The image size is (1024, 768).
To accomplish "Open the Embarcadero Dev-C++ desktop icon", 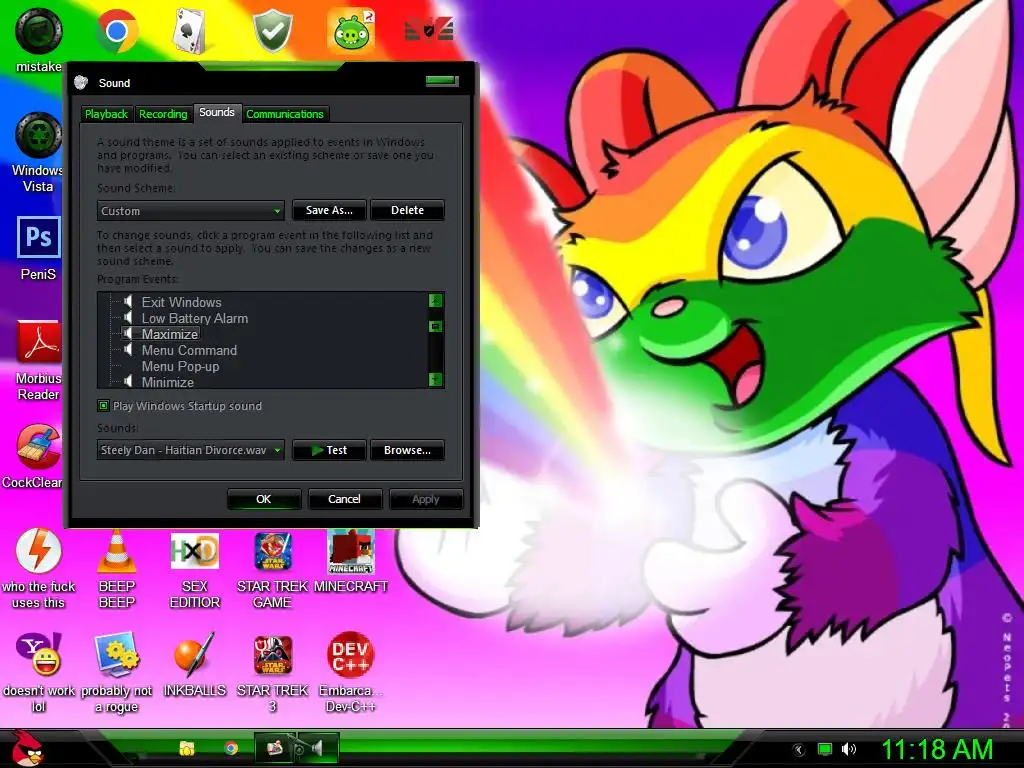I will click(x=351, y=673).
